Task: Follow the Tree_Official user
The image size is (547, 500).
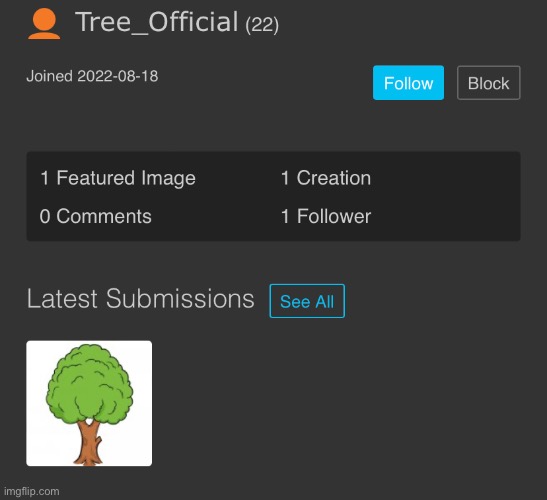Action: [408, 83]
